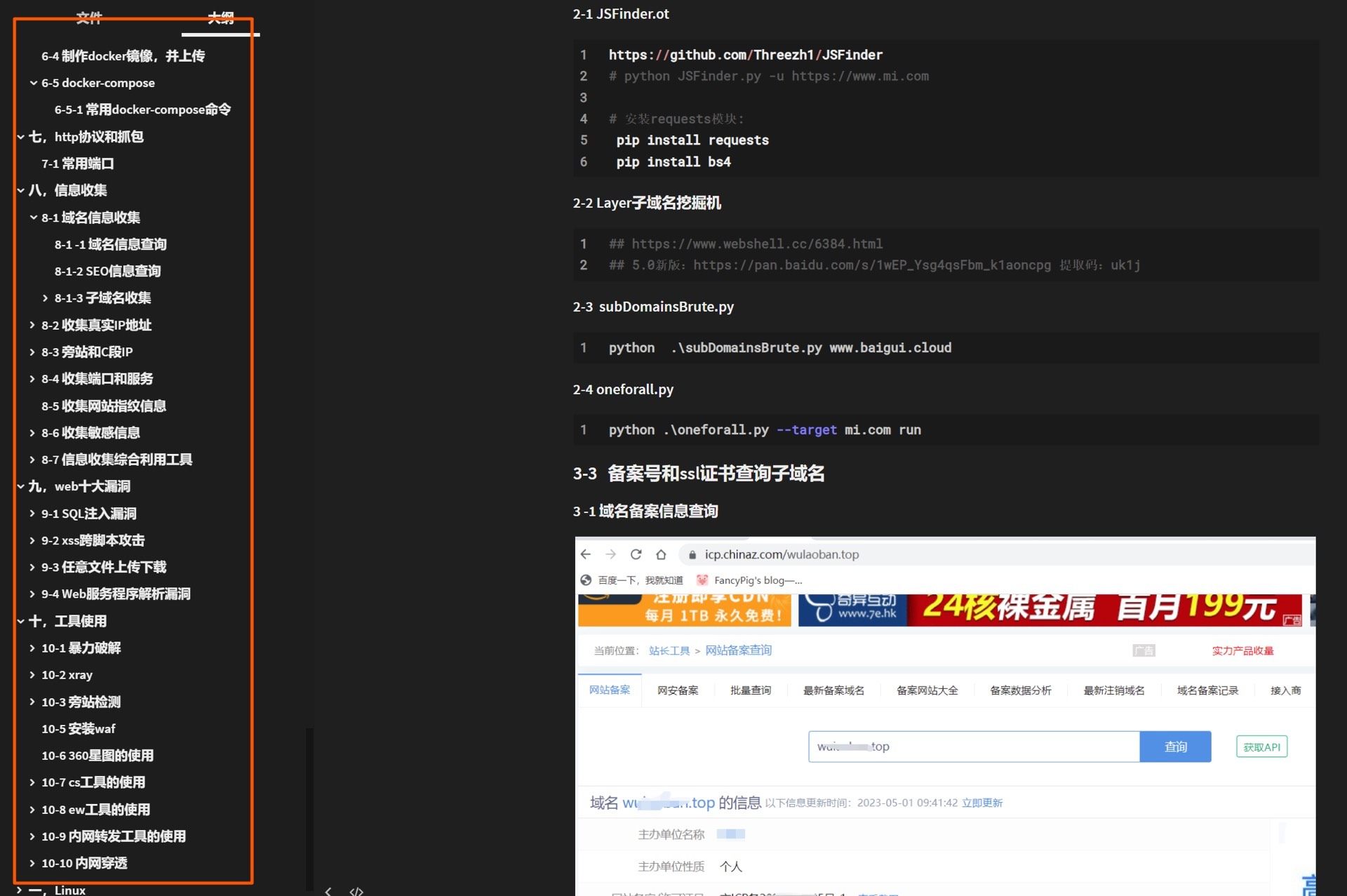
Task: Expand the 9-1 SQL注入漏洞 outline item
Action: click(32, 514)
